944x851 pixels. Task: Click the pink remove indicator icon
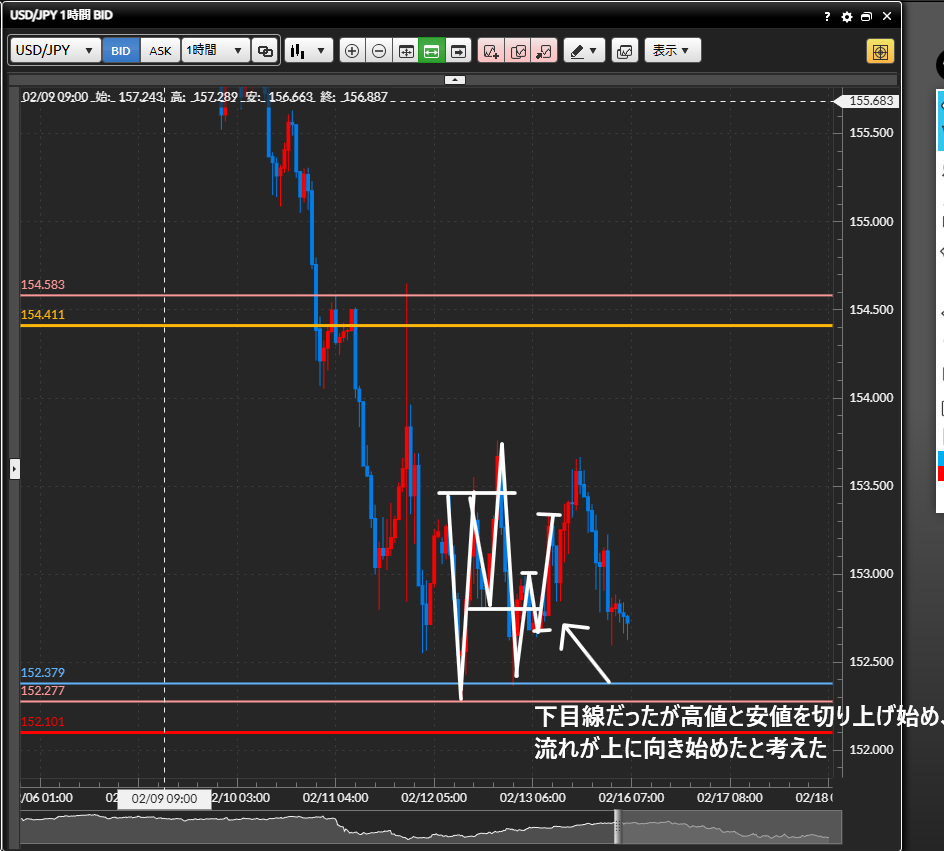tap(544, 51)
